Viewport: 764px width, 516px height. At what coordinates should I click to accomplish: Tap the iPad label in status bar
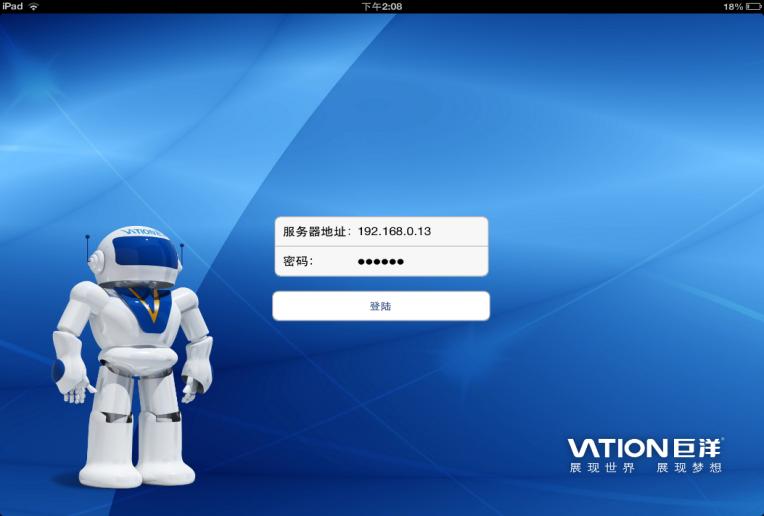click(x=13, y=6)
